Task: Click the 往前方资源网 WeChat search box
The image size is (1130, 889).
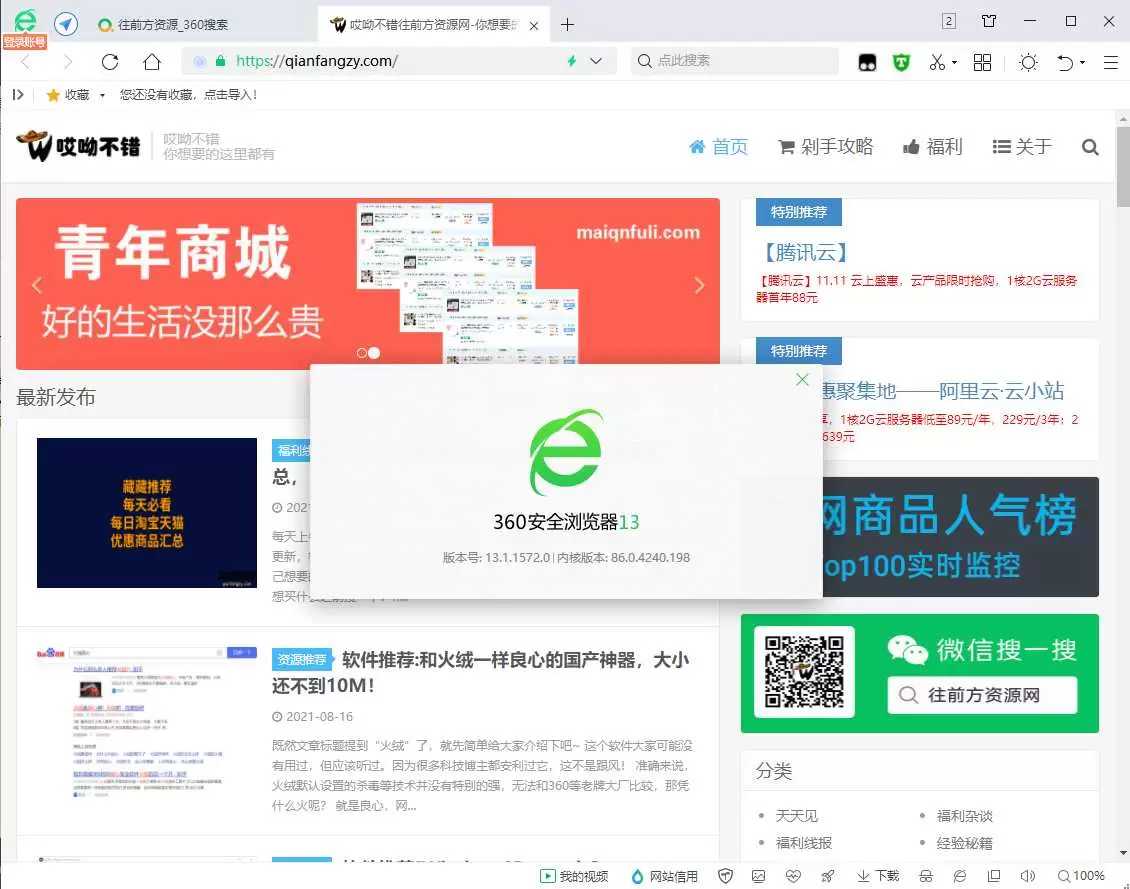Action: click(x=982, y=695)
